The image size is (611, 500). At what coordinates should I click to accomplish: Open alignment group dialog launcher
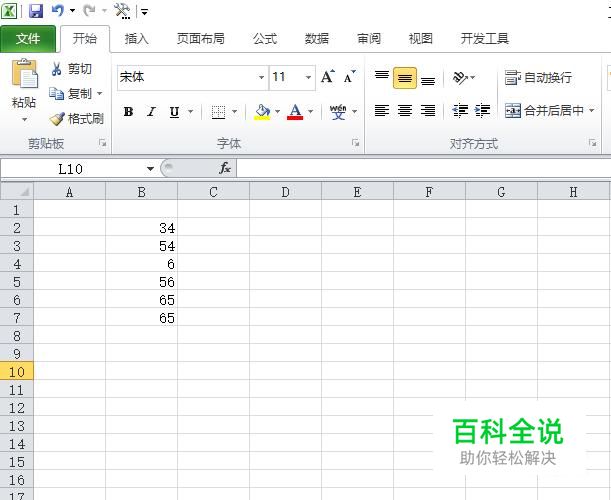pyautogui.click(x=592, y=143)
